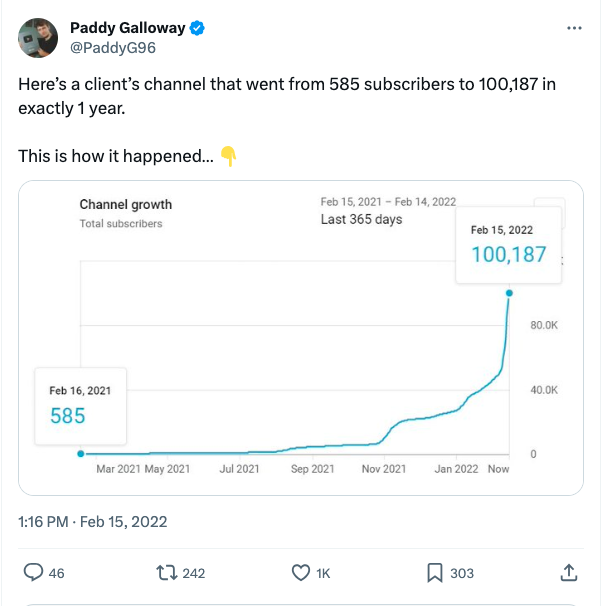Click the blue verified badge

click(x=197, y=28)
